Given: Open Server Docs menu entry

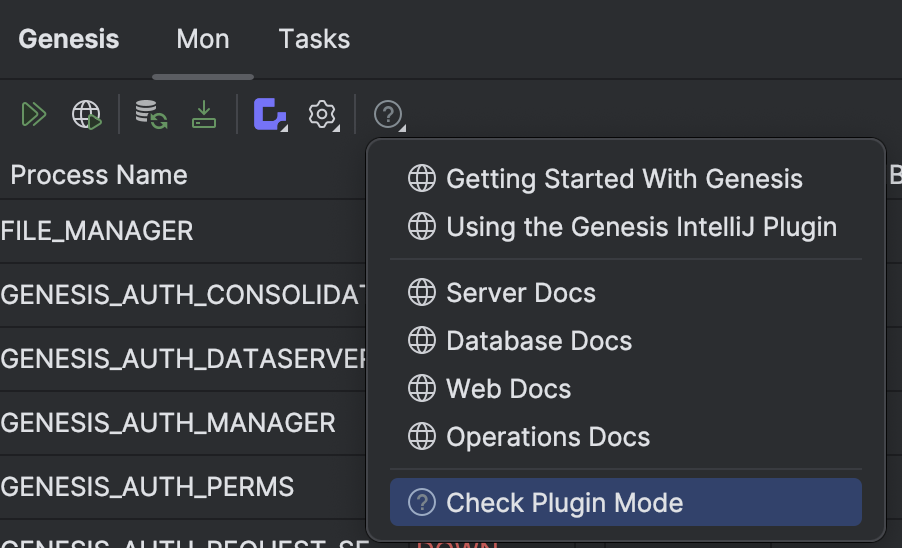Looking at the screenshot, I should pyautogui.click(x=626, y=293).
